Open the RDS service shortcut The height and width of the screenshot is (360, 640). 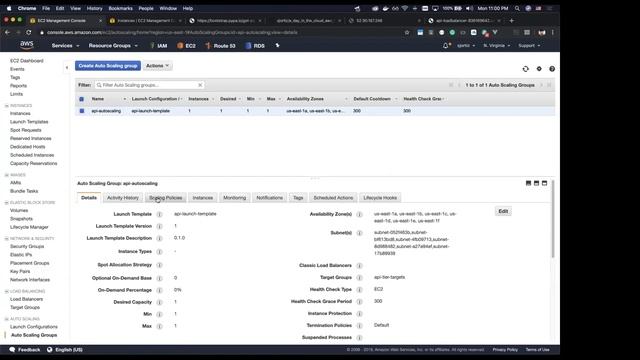255,46
